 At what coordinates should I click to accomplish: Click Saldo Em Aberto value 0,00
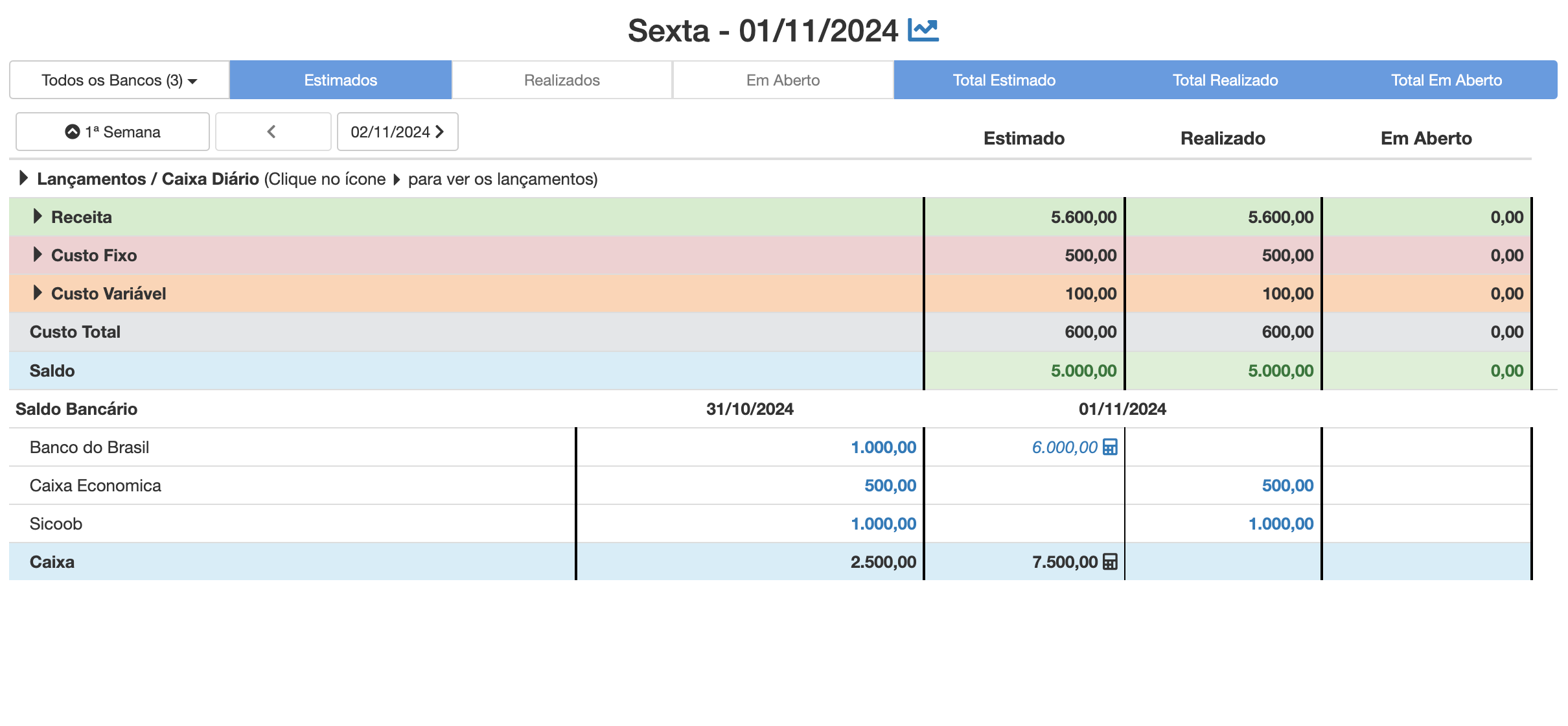[x=1507, y=371]
